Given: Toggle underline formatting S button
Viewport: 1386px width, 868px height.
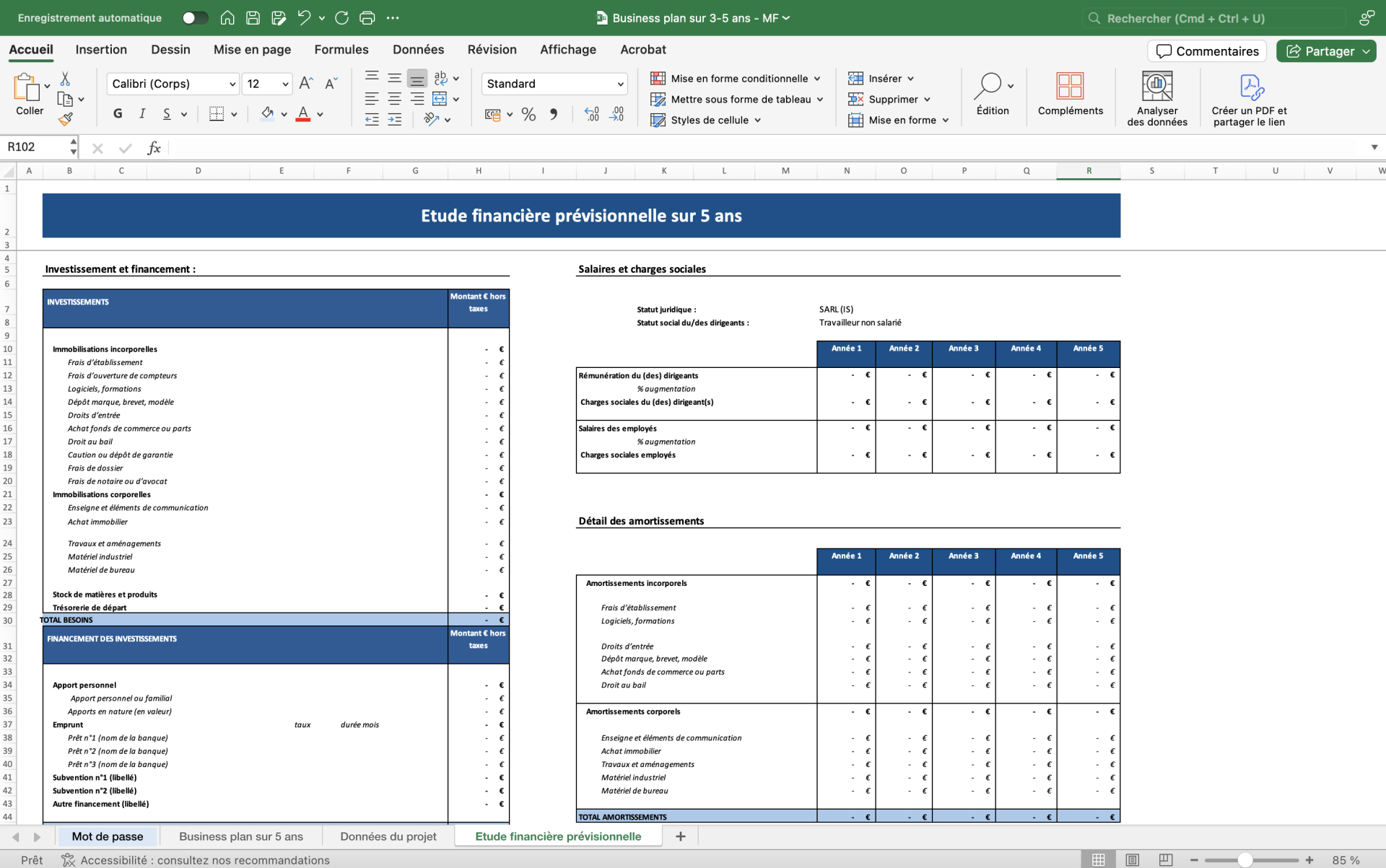Looking at the screenshot, I should coord(167,113).
